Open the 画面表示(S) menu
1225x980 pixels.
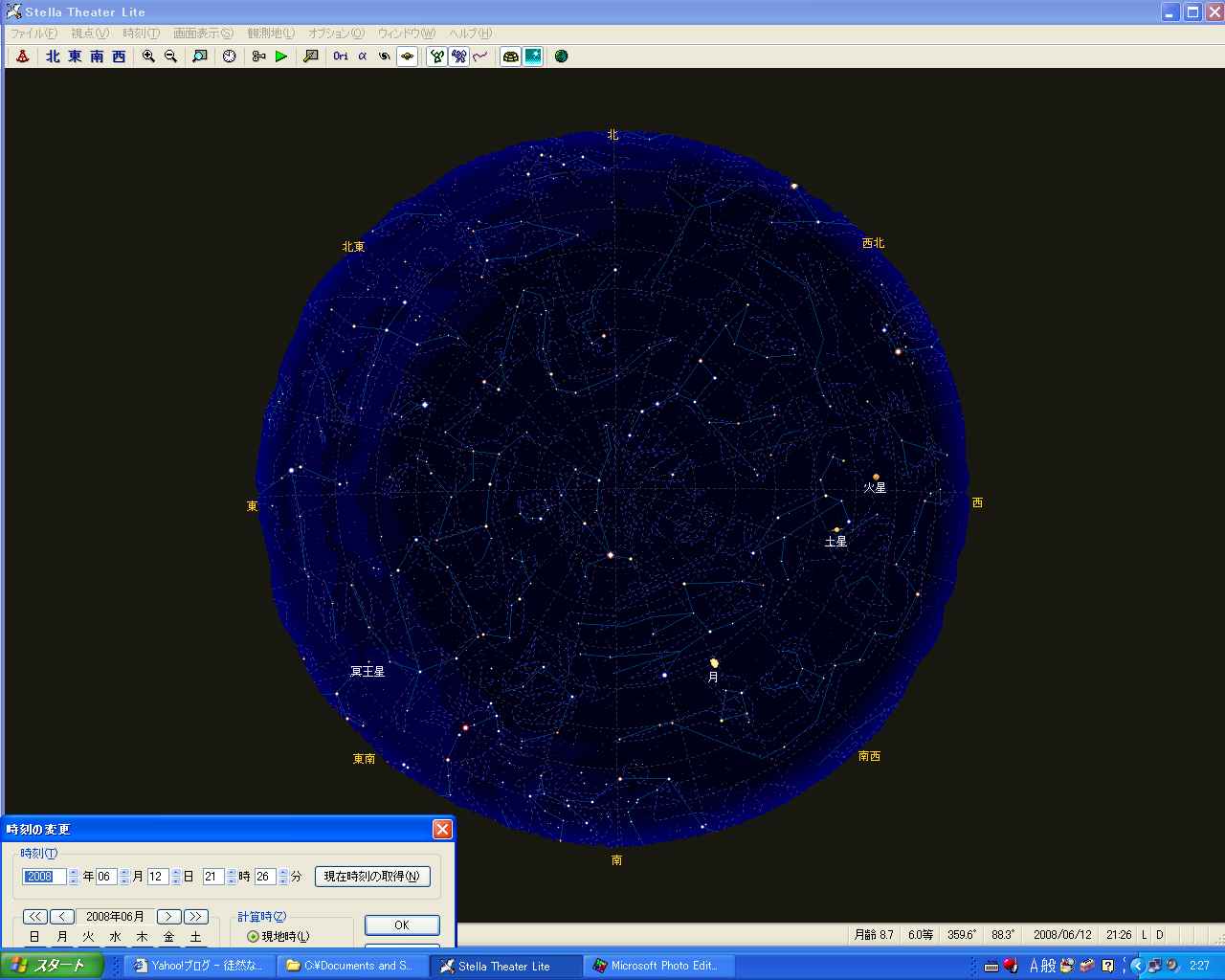(203, 33)
